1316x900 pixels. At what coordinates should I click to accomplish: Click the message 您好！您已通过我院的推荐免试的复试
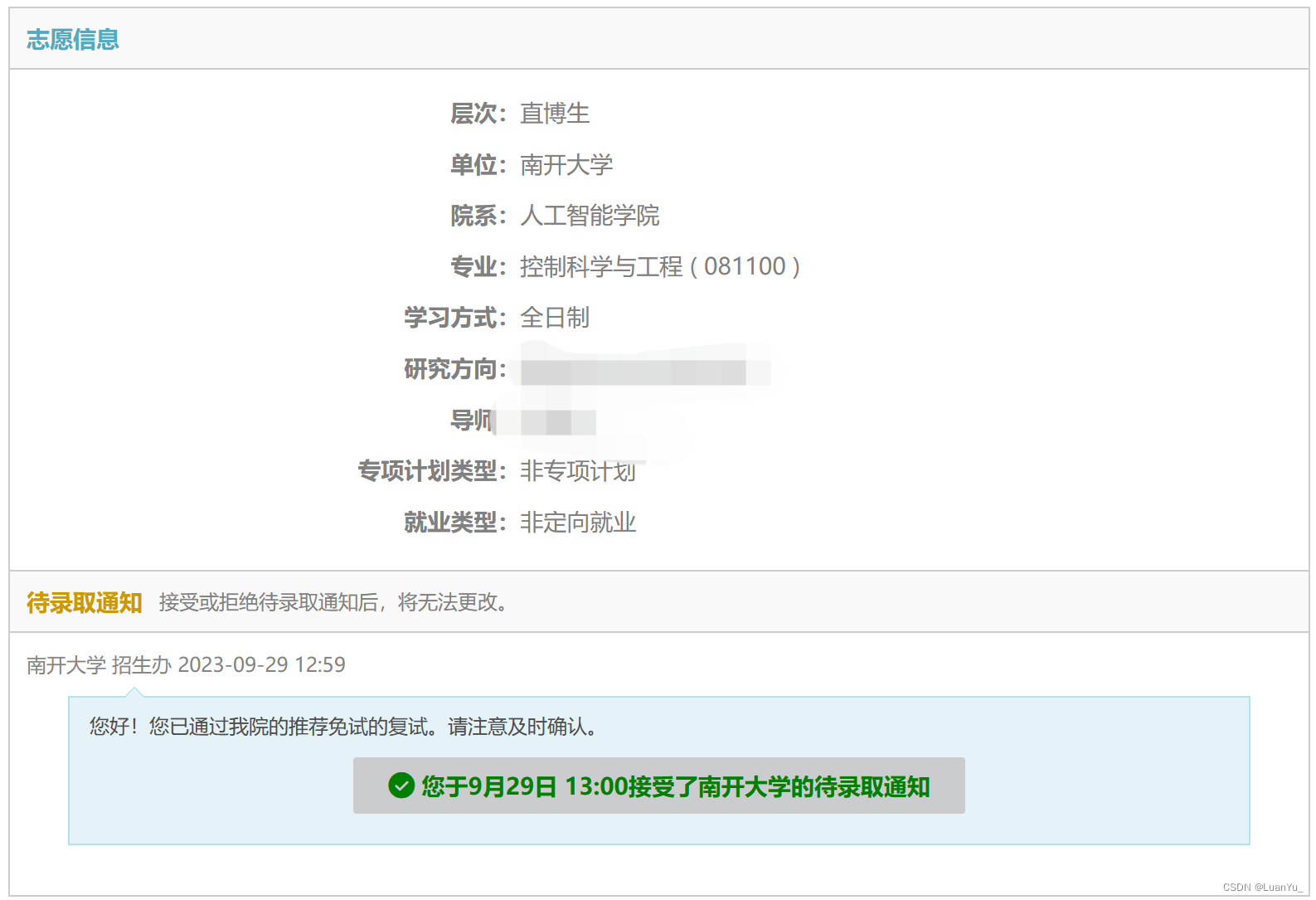[343, 727]
